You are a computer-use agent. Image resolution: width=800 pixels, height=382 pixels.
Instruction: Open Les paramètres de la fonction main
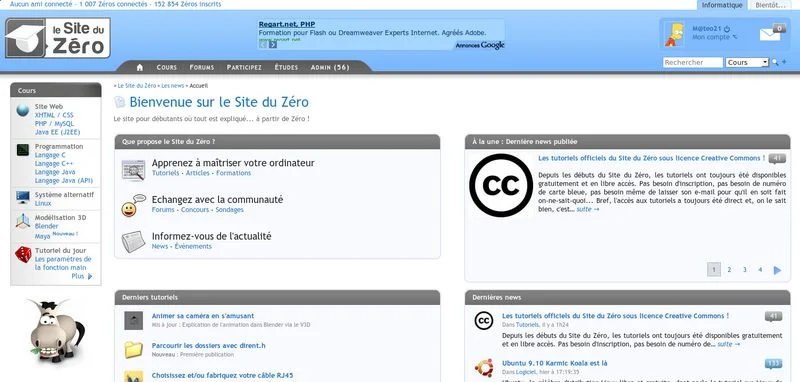(63, 263)
